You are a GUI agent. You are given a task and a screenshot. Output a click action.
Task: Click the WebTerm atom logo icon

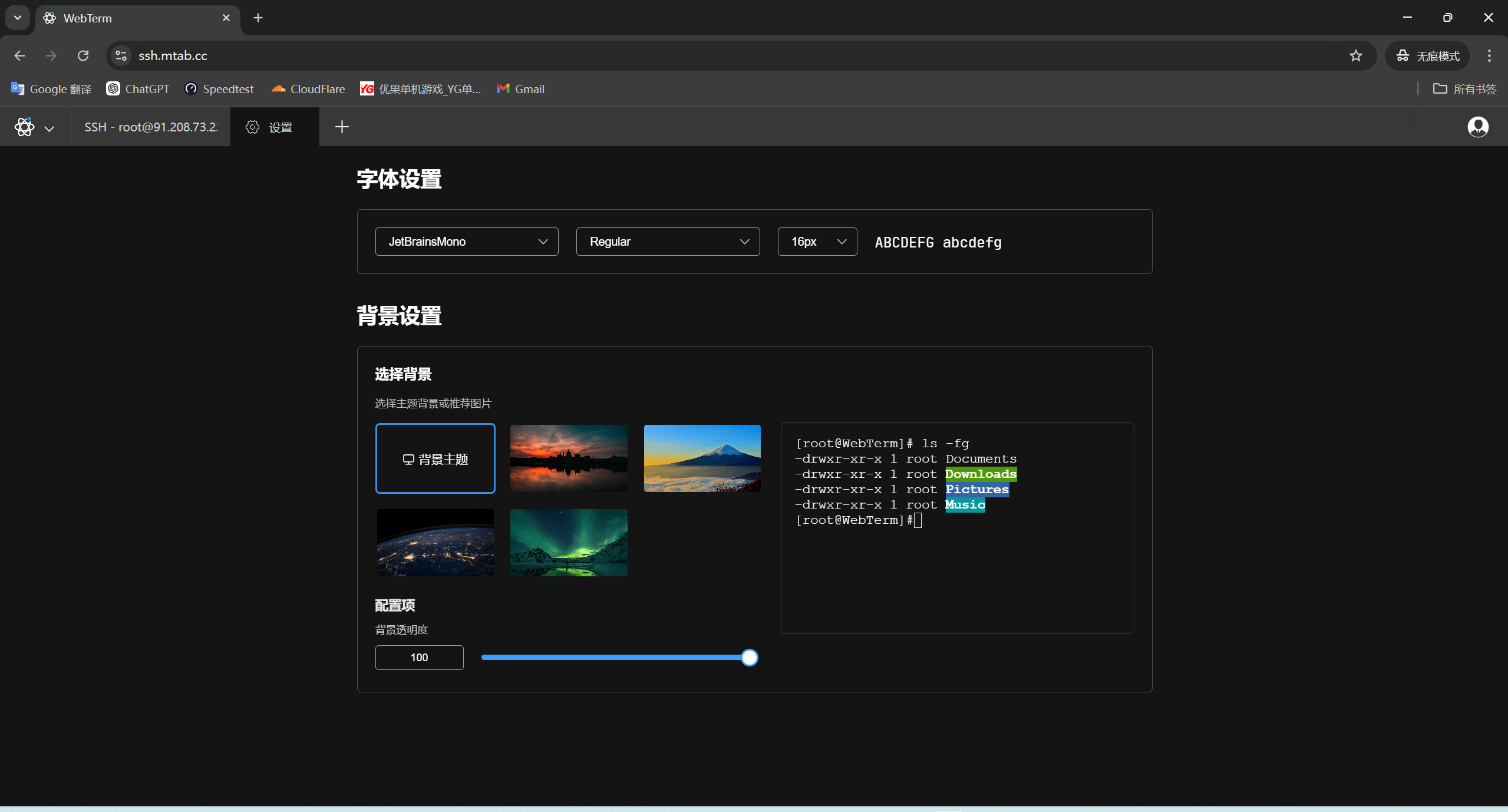[24, 127]
